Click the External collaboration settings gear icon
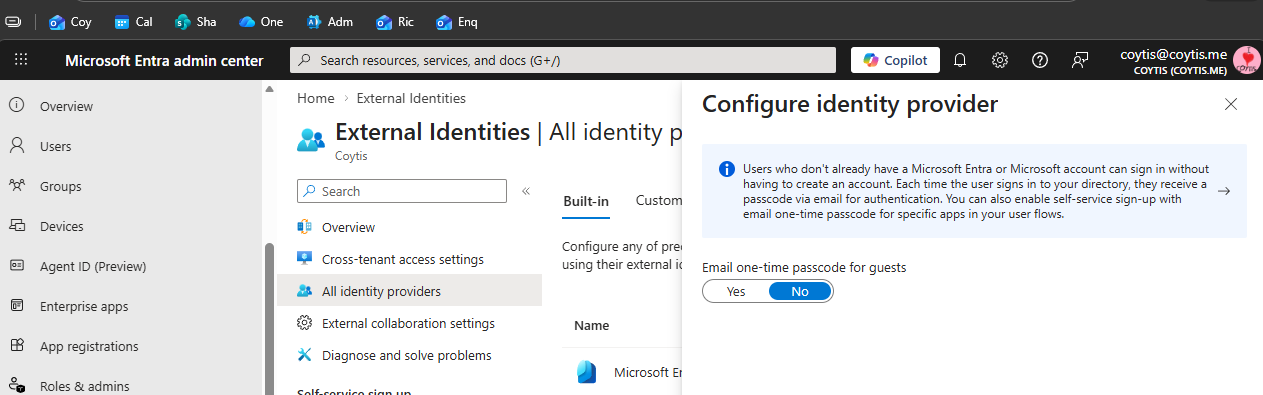The image size is (1263, 395). [x=305, y=323]
